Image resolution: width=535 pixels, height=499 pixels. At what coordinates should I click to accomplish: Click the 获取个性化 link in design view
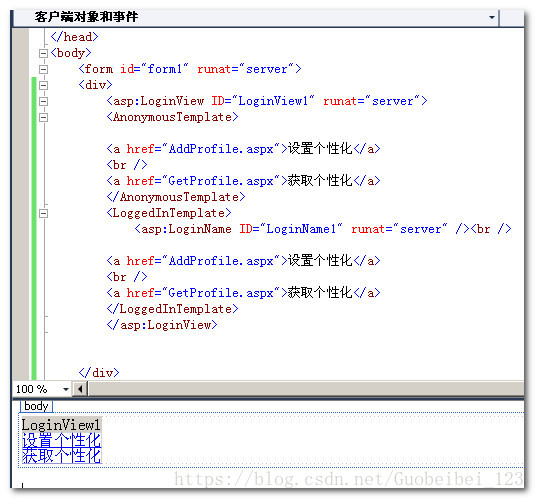pos(61,456)
